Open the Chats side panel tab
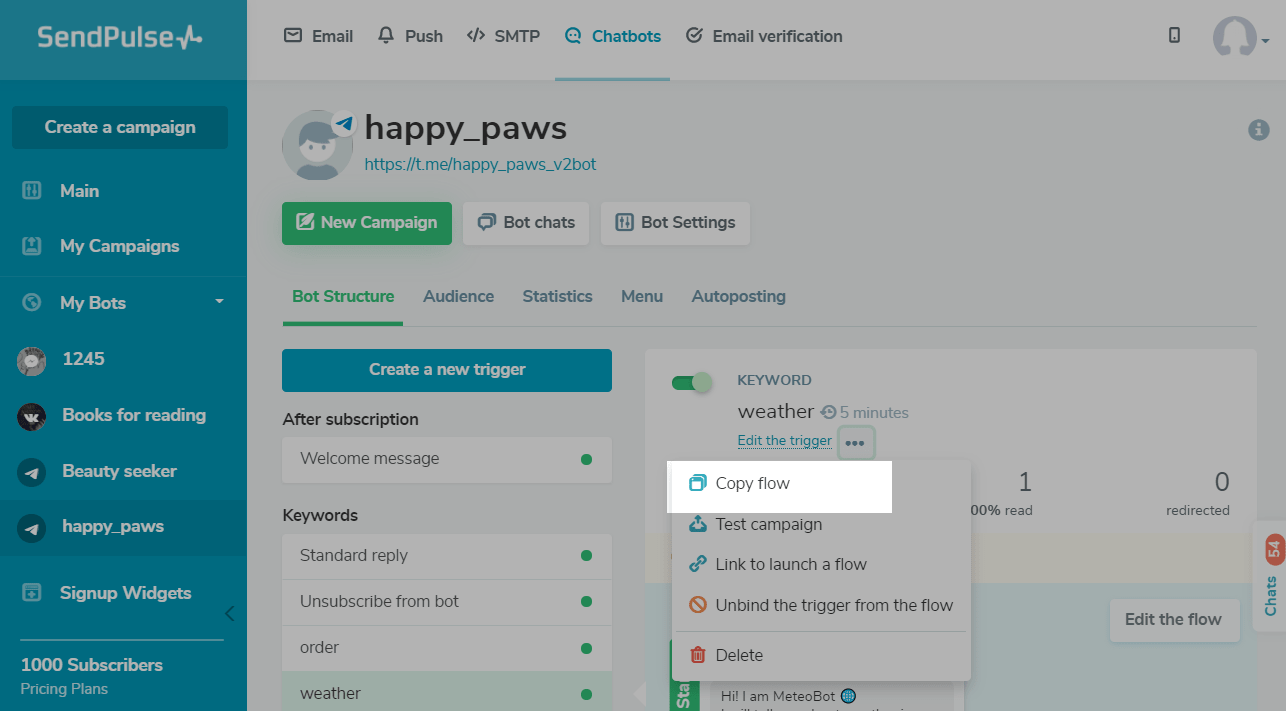This screenshot has width=1286, height=711. [1270, 576]
